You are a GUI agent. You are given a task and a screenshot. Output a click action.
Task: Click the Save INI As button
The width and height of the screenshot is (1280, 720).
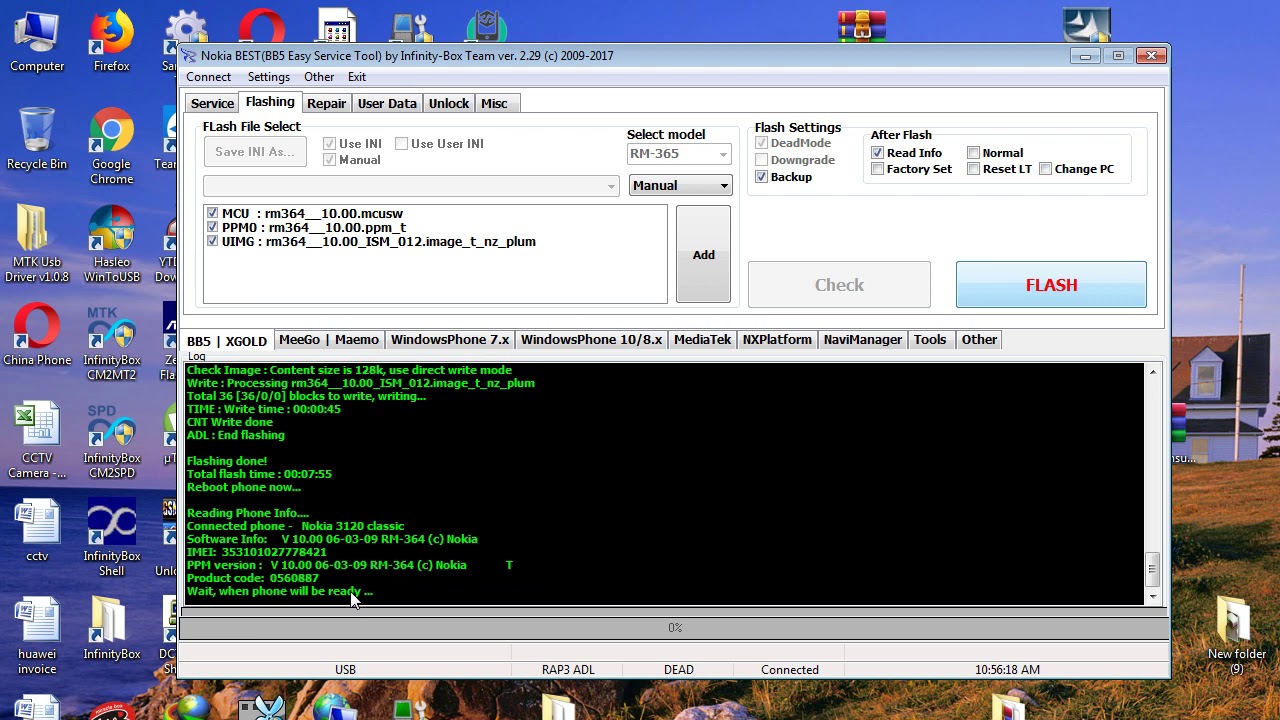(x=254, y=152)
